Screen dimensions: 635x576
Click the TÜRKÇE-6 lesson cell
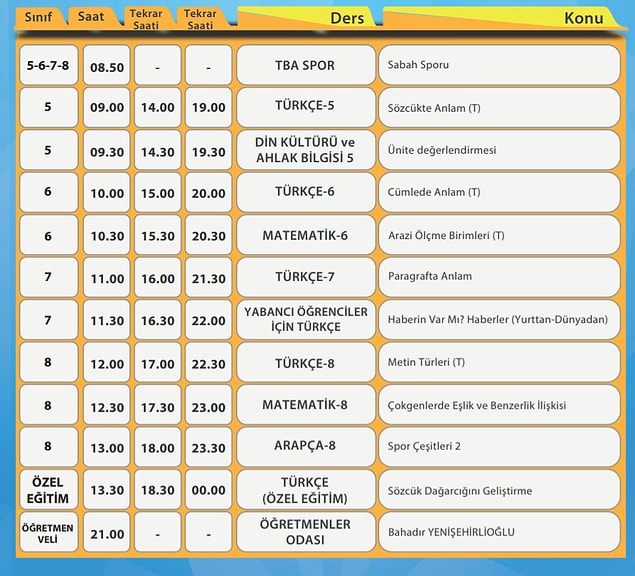tap(306, 192)
